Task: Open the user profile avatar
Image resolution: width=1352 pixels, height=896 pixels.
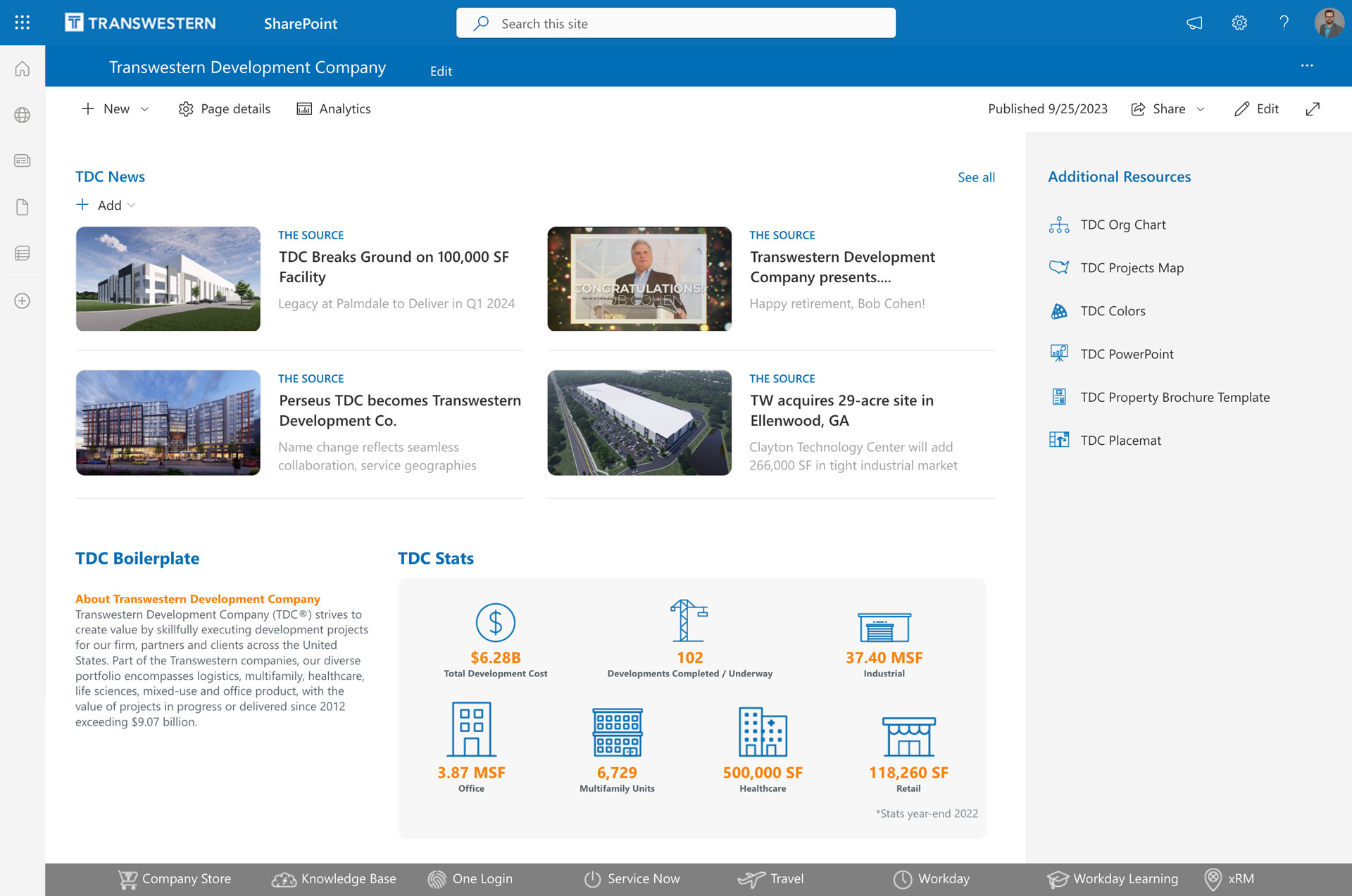Action: 1329,23
